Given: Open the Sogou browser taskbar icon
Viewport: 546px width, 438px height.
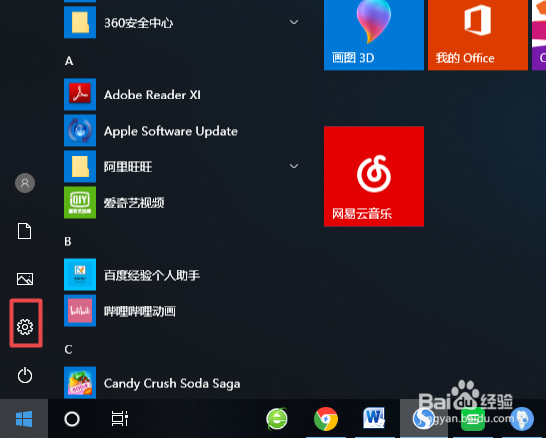Looking at the screenshot, I should click(423, 419).
